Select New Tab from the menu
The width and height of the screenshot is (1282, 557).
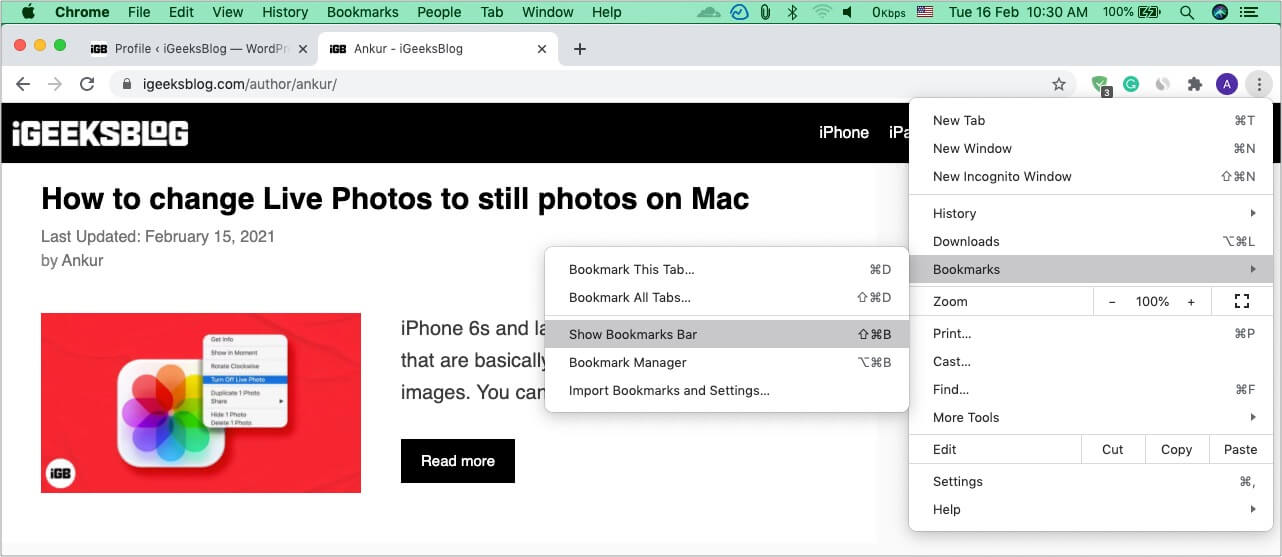pos(1091,120)
